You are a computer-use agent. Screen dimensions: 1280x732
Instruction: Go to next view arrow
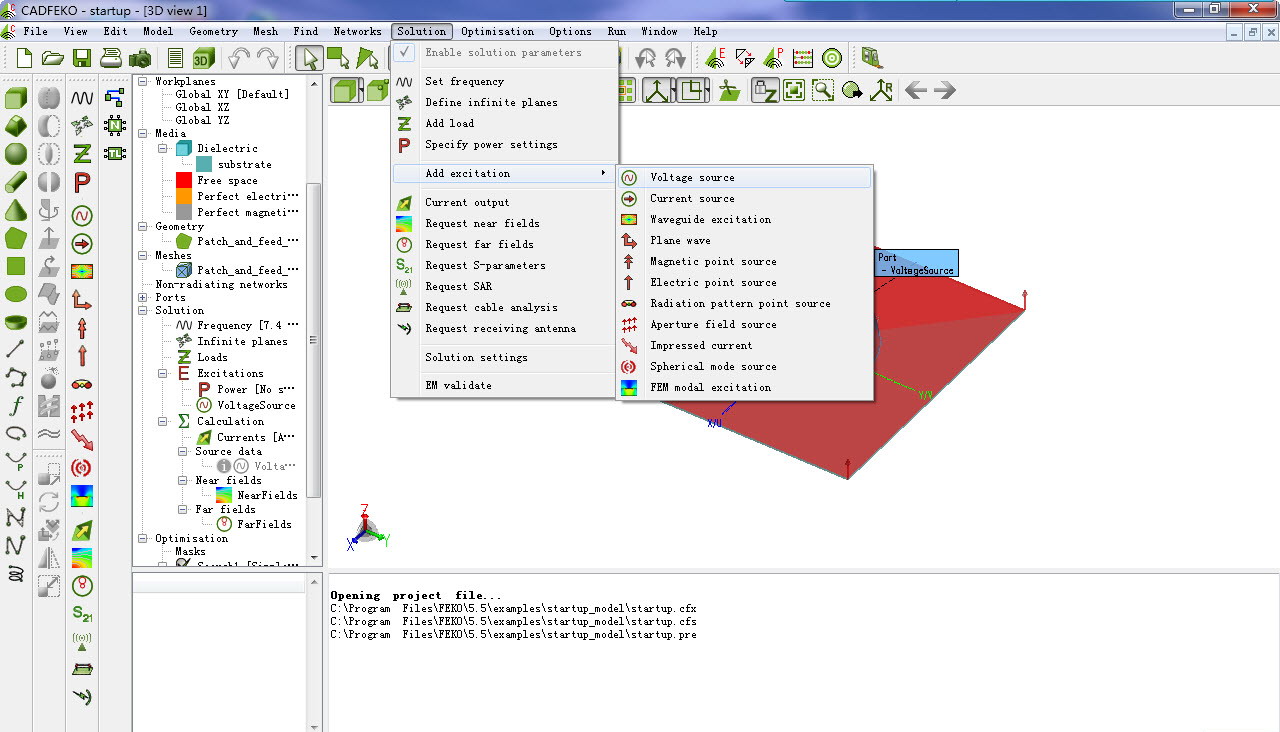945,91
